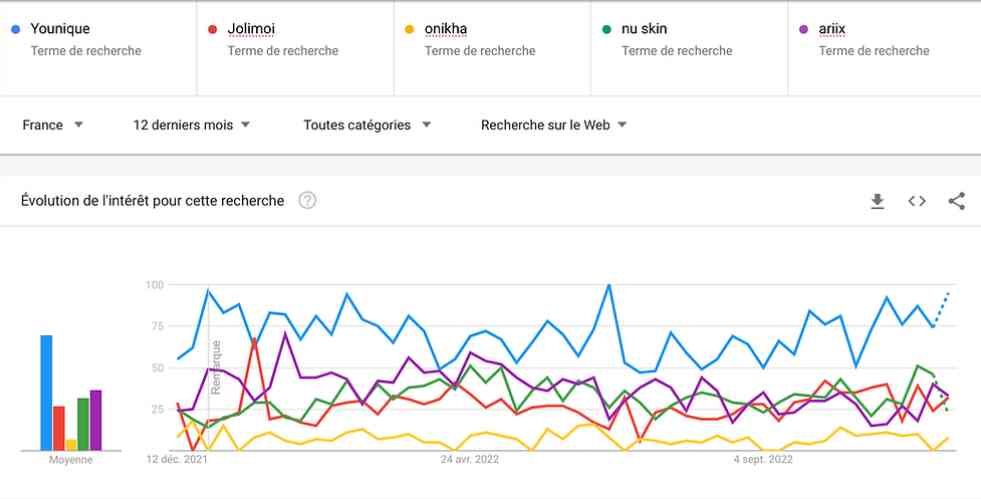
Task: Expand the 12 derniers mois dropdown
Action: [191, 125]
